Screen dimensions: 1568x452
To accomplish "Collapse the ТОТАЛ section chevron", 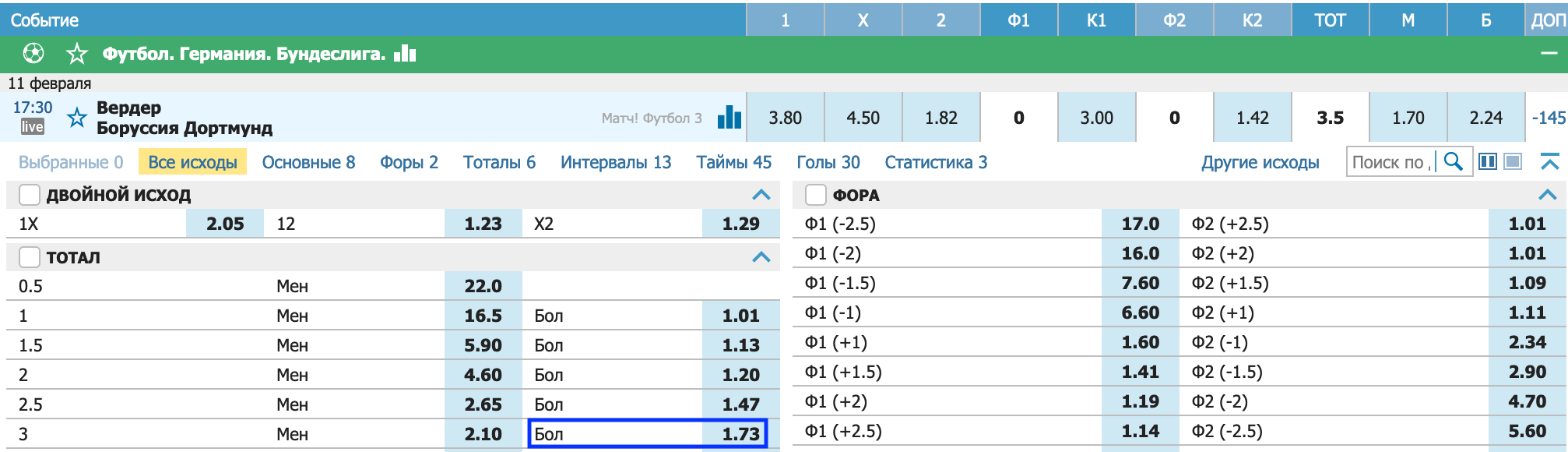I will (761, 257).
